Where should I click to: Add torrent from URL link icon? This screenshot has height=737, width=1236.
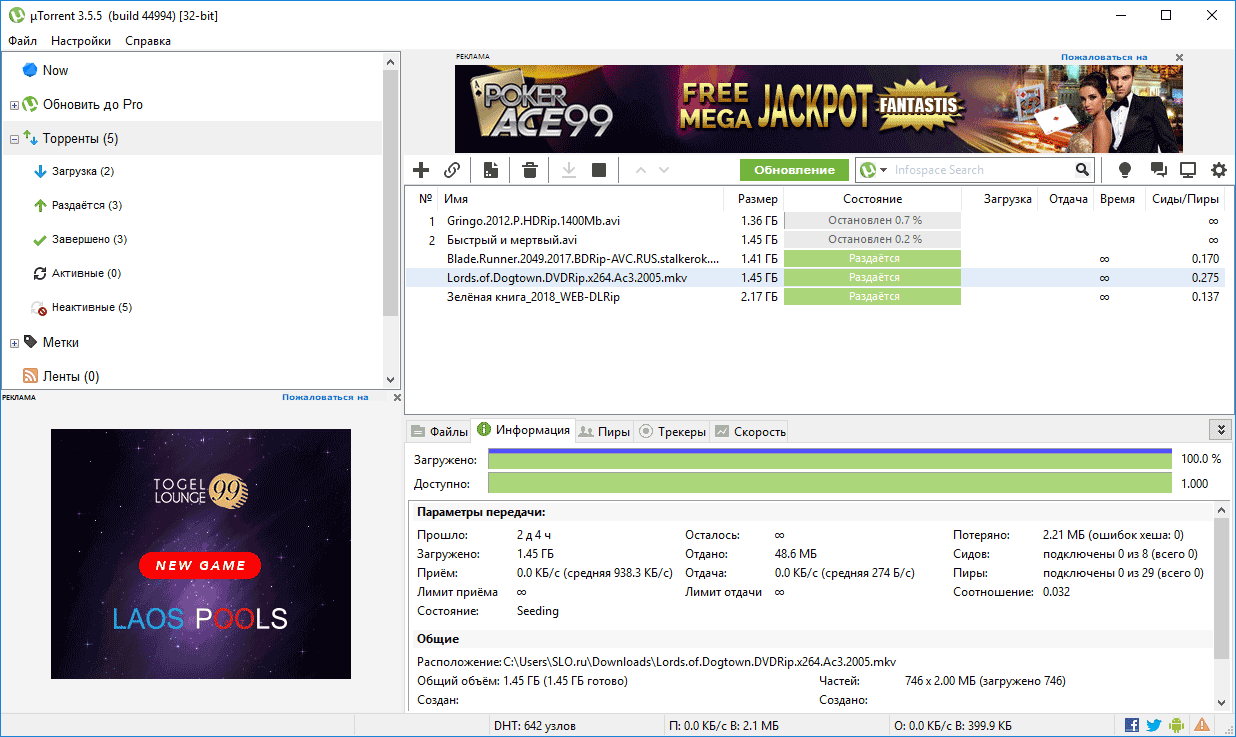click(x=452, y=170)
